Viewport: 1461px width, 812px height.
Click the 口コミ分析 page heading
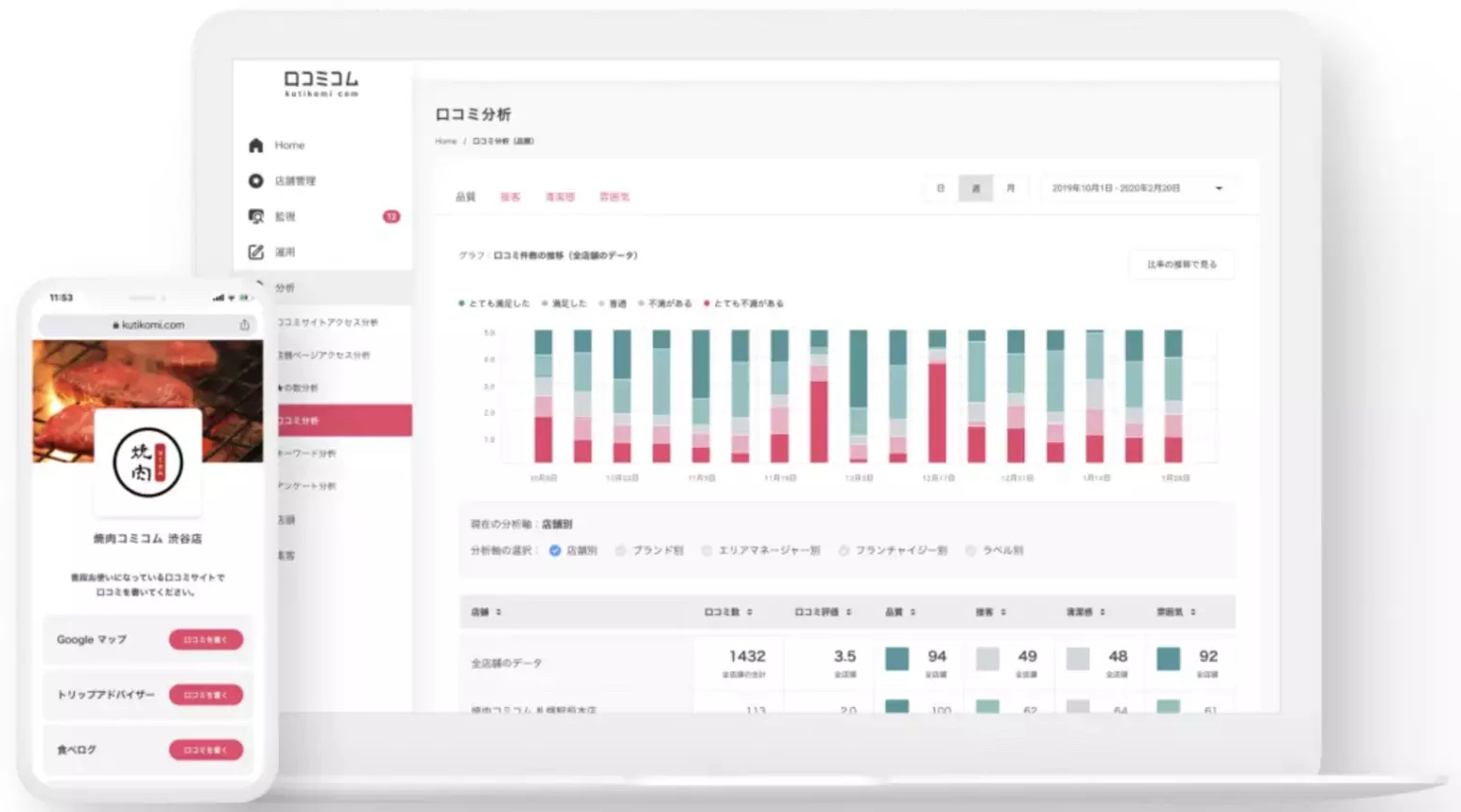[x=473, y=114]
